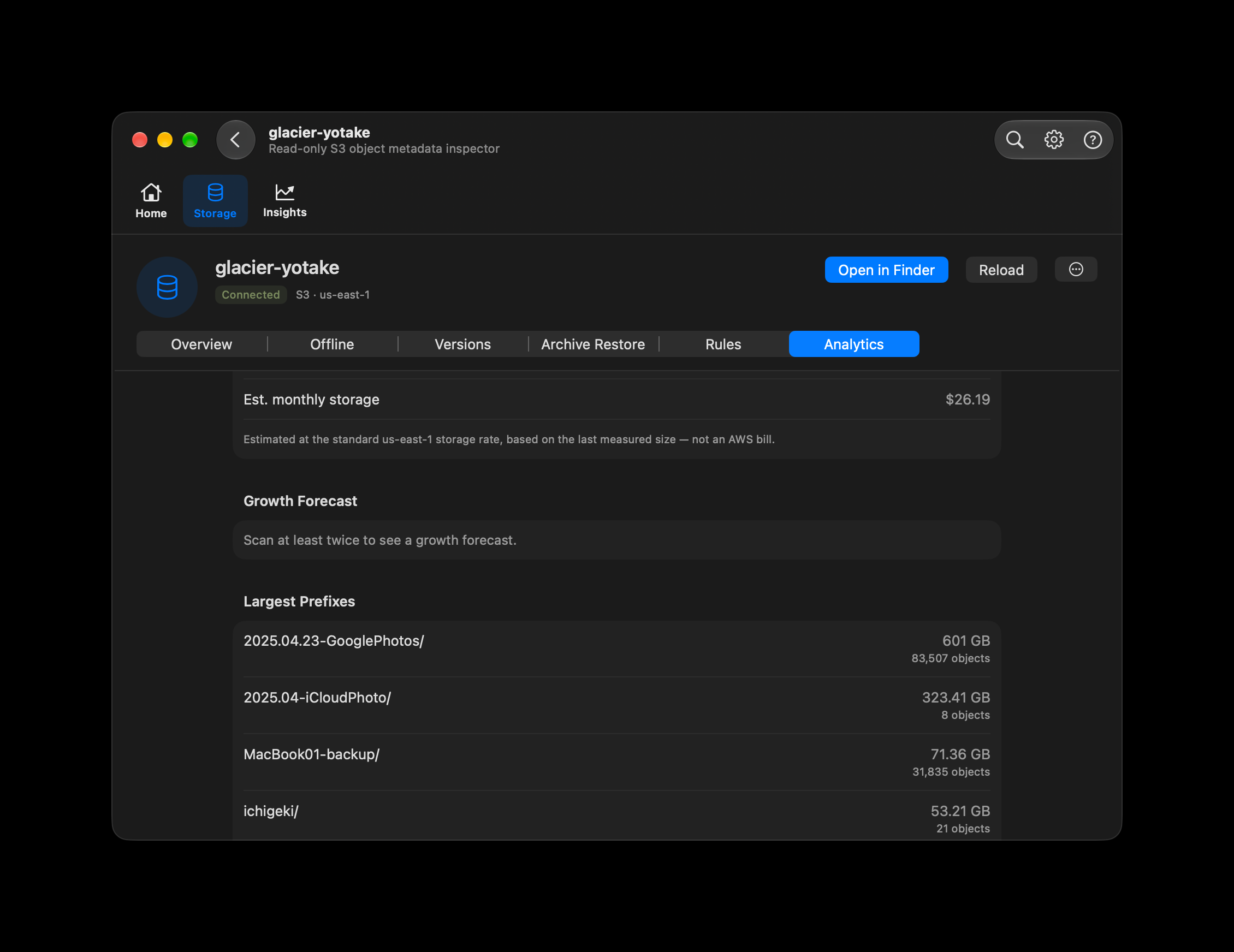Click the 323.41 GB size value
The image size is (1234, 952).
pos(956,697)
